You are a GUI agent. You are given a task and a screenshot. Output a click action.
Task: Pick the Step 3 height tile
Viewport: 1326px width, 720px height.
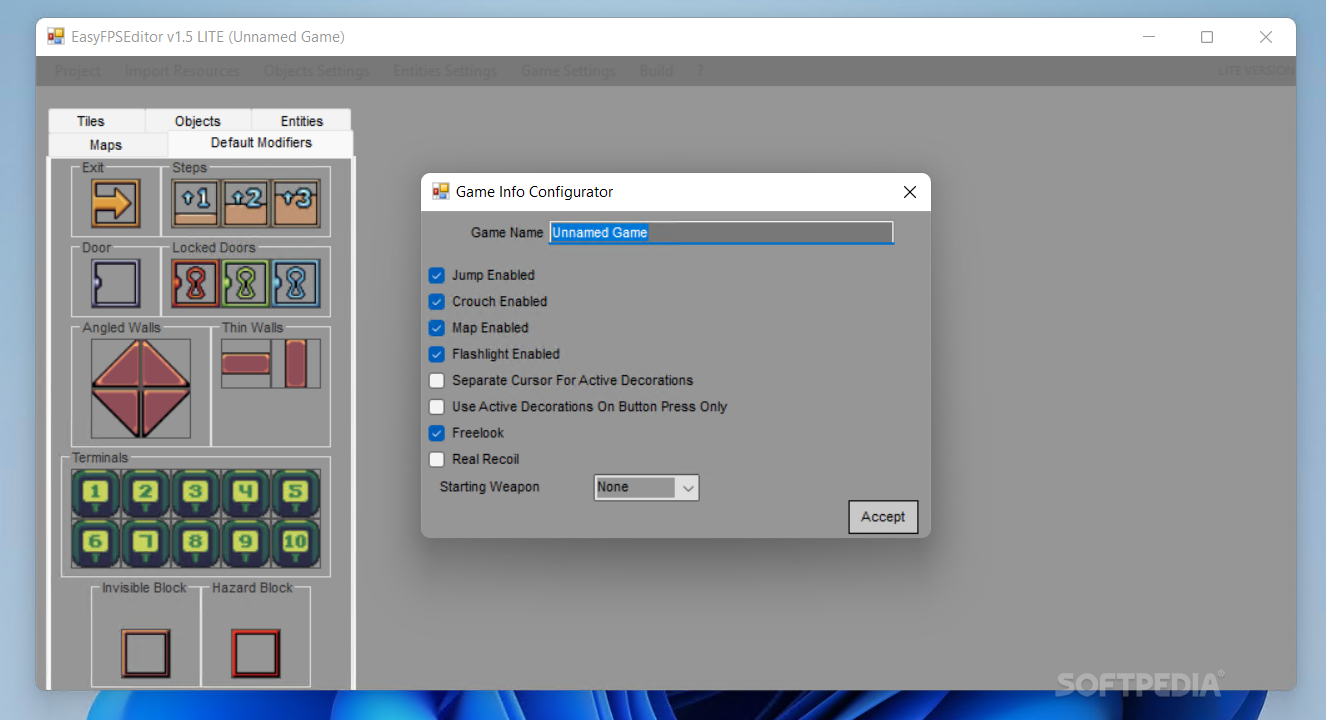point(296,204)
